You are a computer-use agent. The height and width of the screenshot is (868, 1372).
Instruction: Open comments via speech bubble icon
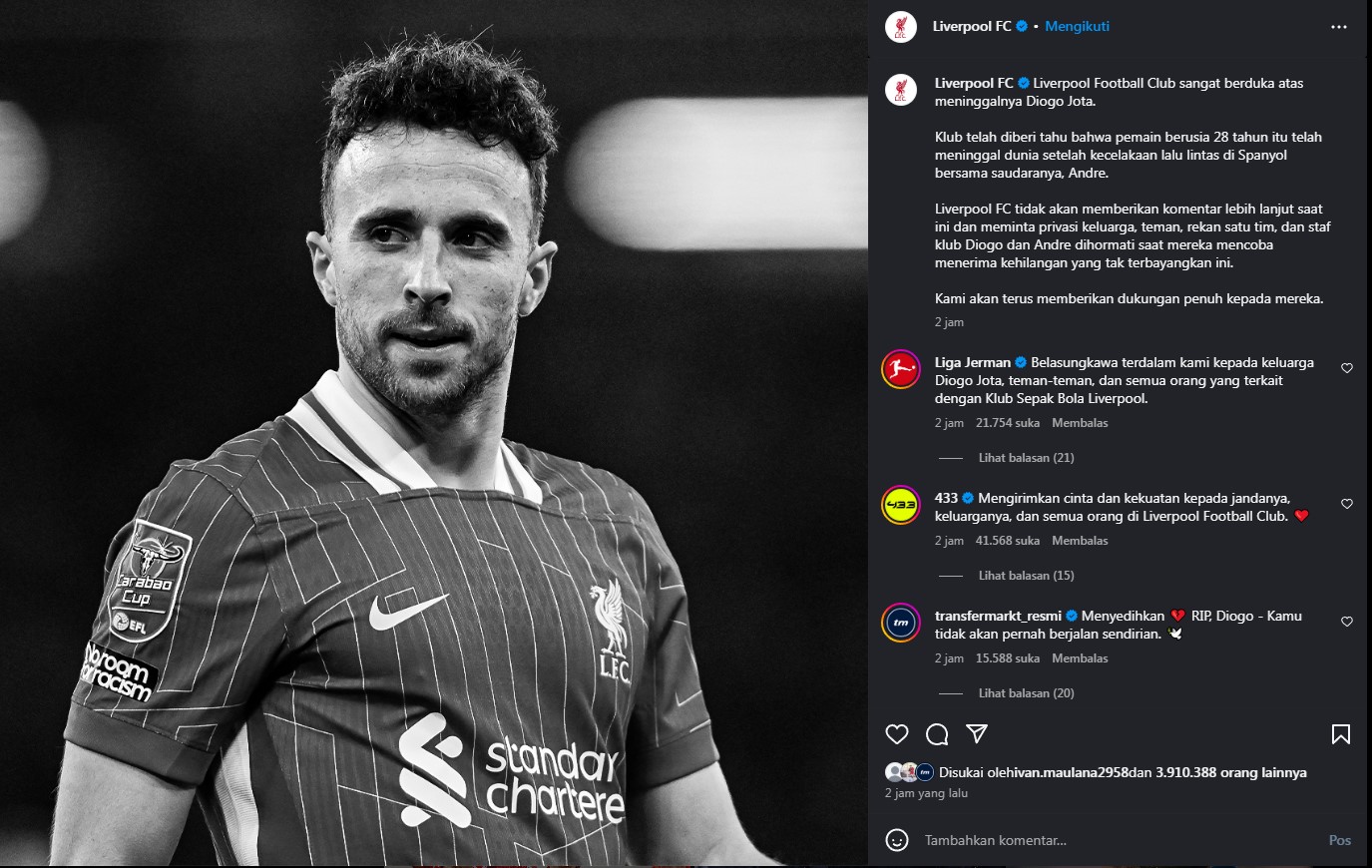937,734
